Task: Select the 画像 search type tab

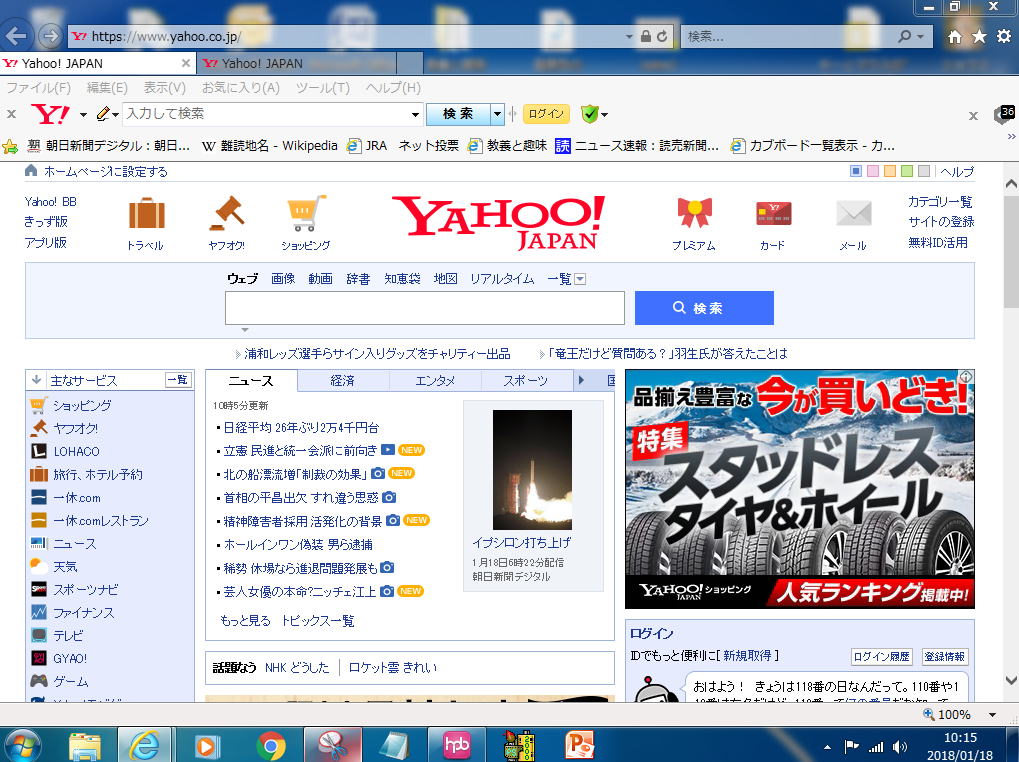Action: [x=283, y=279]
